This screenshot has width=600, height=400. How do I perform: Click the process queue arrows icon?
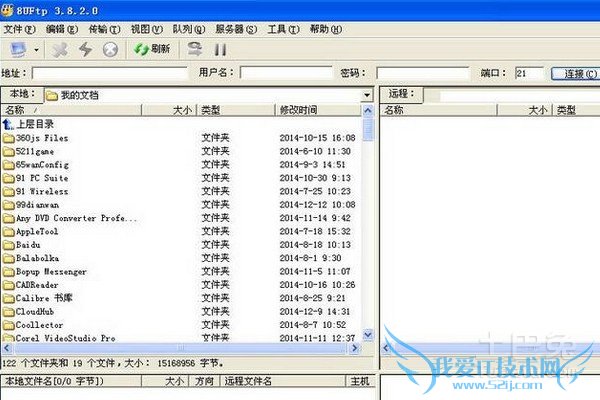click(194, 49)
